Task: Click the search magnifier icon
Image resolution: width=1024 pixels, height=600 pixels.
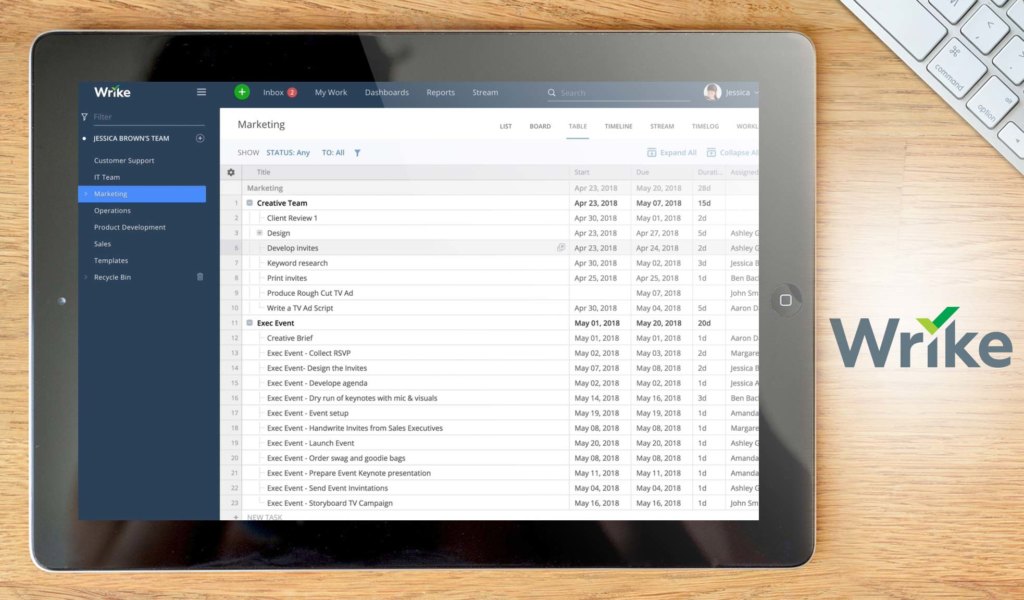Action: click(x=552, y=92)
